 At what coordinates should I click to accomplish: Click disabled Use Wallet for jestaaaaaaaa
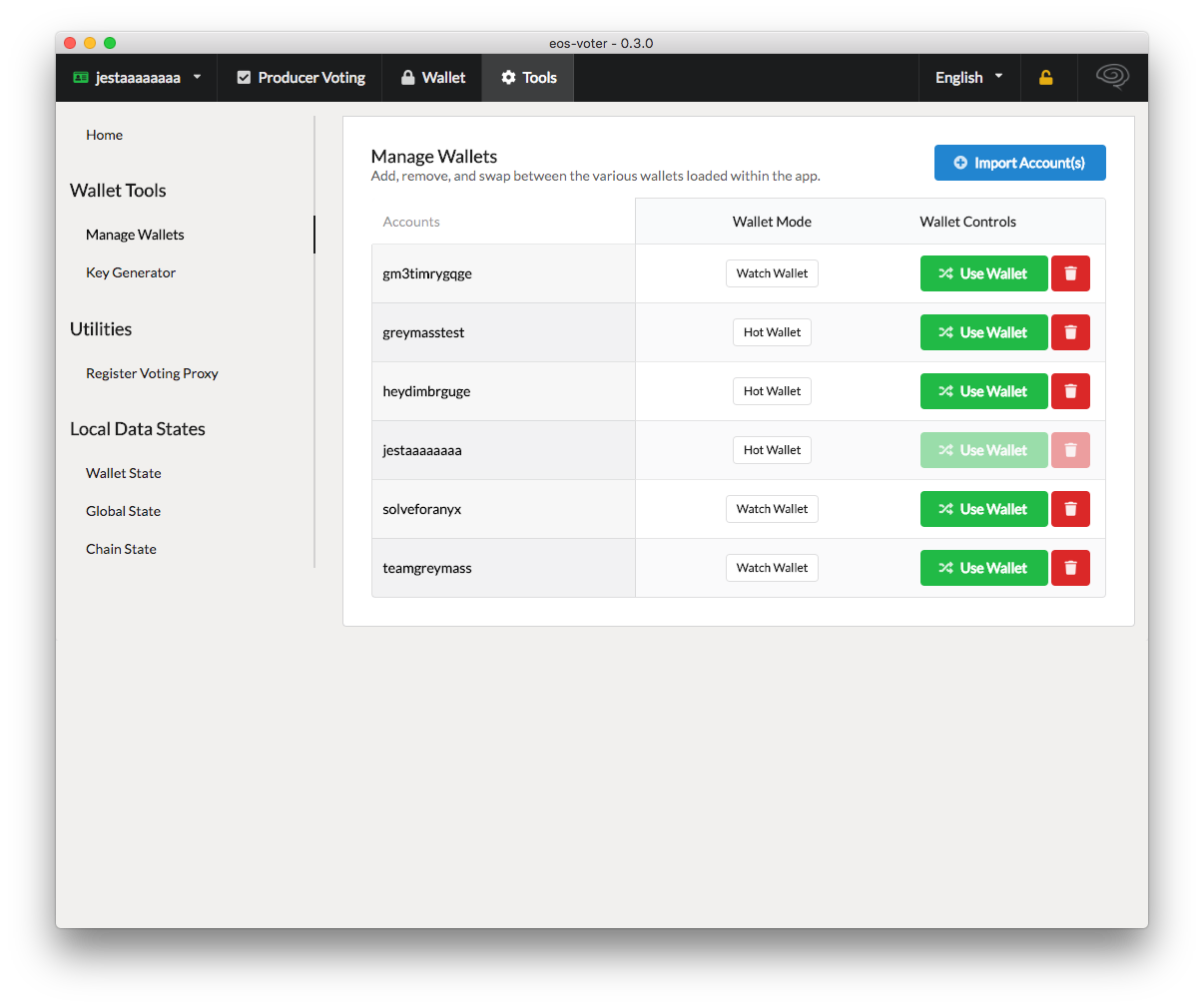click(x=983, y=450)
